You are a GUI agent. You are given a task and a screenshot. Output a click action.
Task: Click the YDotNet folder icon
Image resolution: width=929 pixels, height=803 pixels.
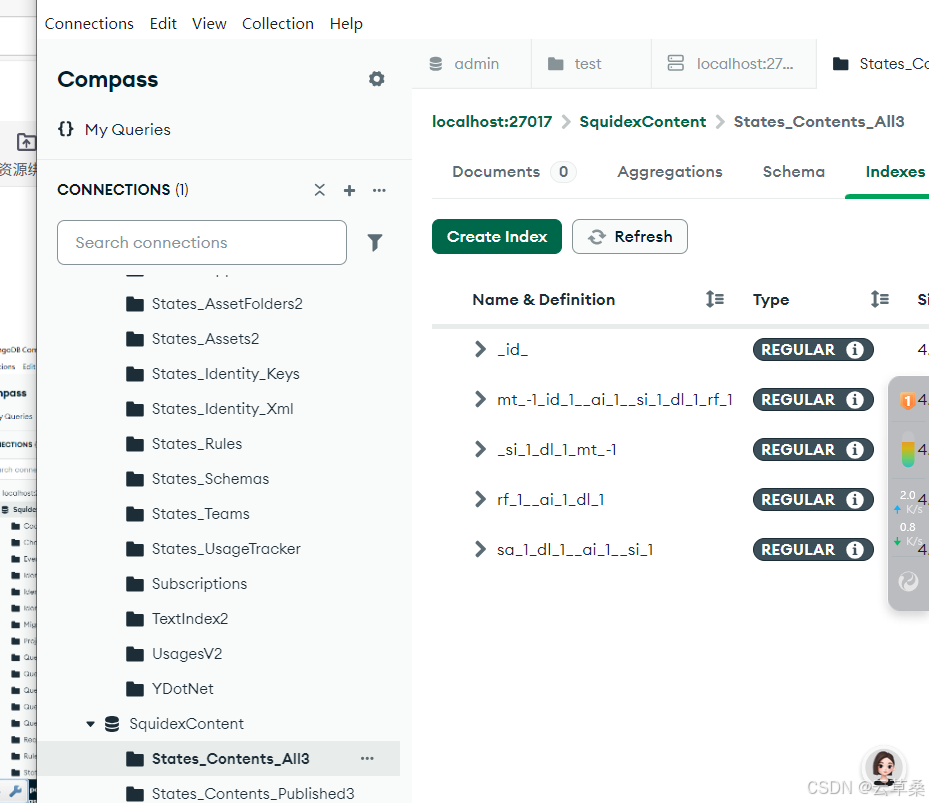pyautogui.click(x=135, y=689)
